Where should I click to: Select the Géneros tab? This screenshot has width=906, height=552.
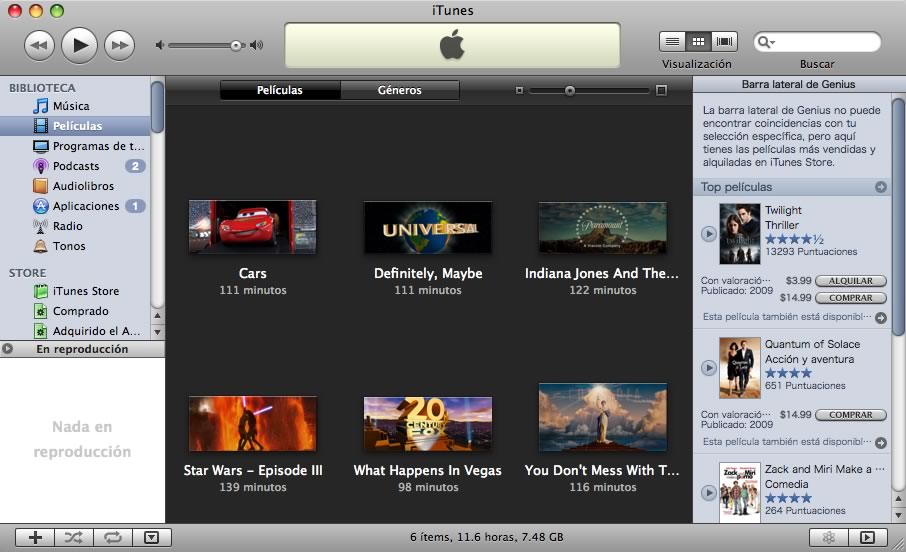click(400, 90)
